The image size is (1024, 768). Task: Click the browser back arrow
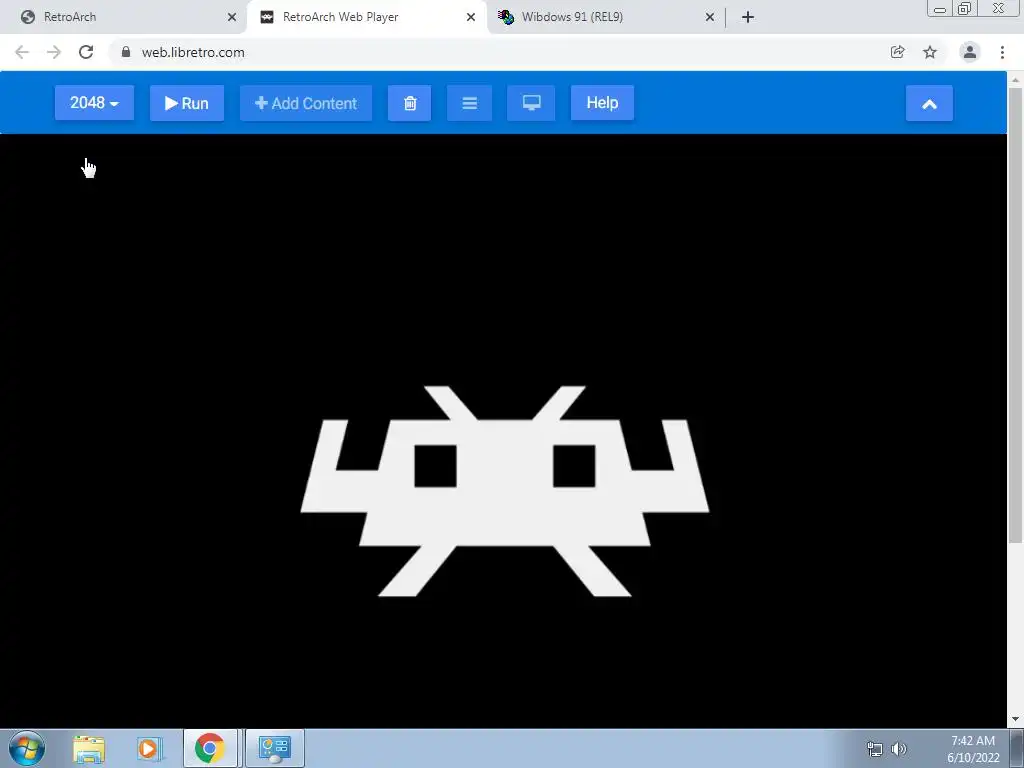22,52
